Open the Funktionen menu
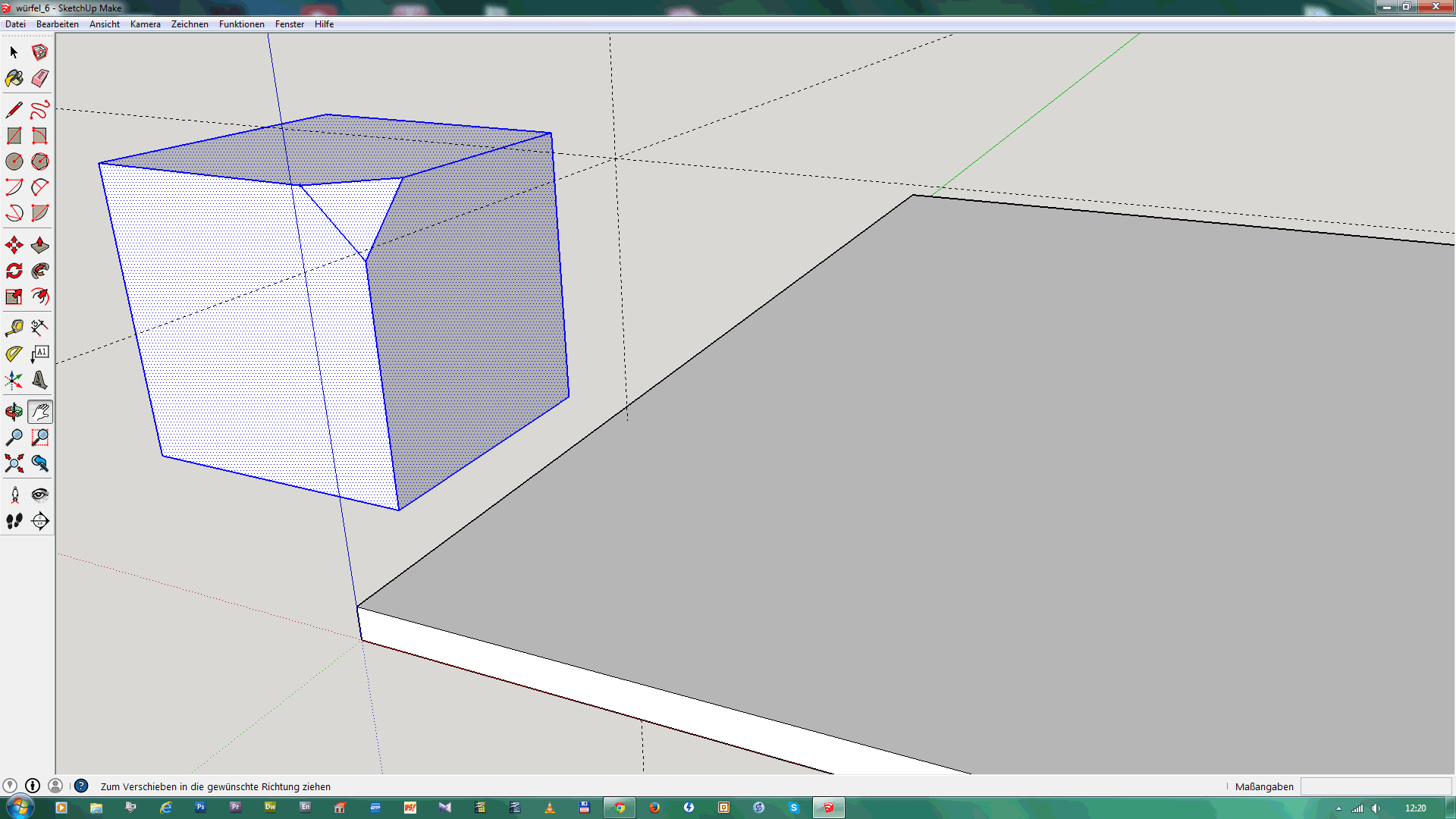This screenshot has height=819, width=1456. [241, 24]
